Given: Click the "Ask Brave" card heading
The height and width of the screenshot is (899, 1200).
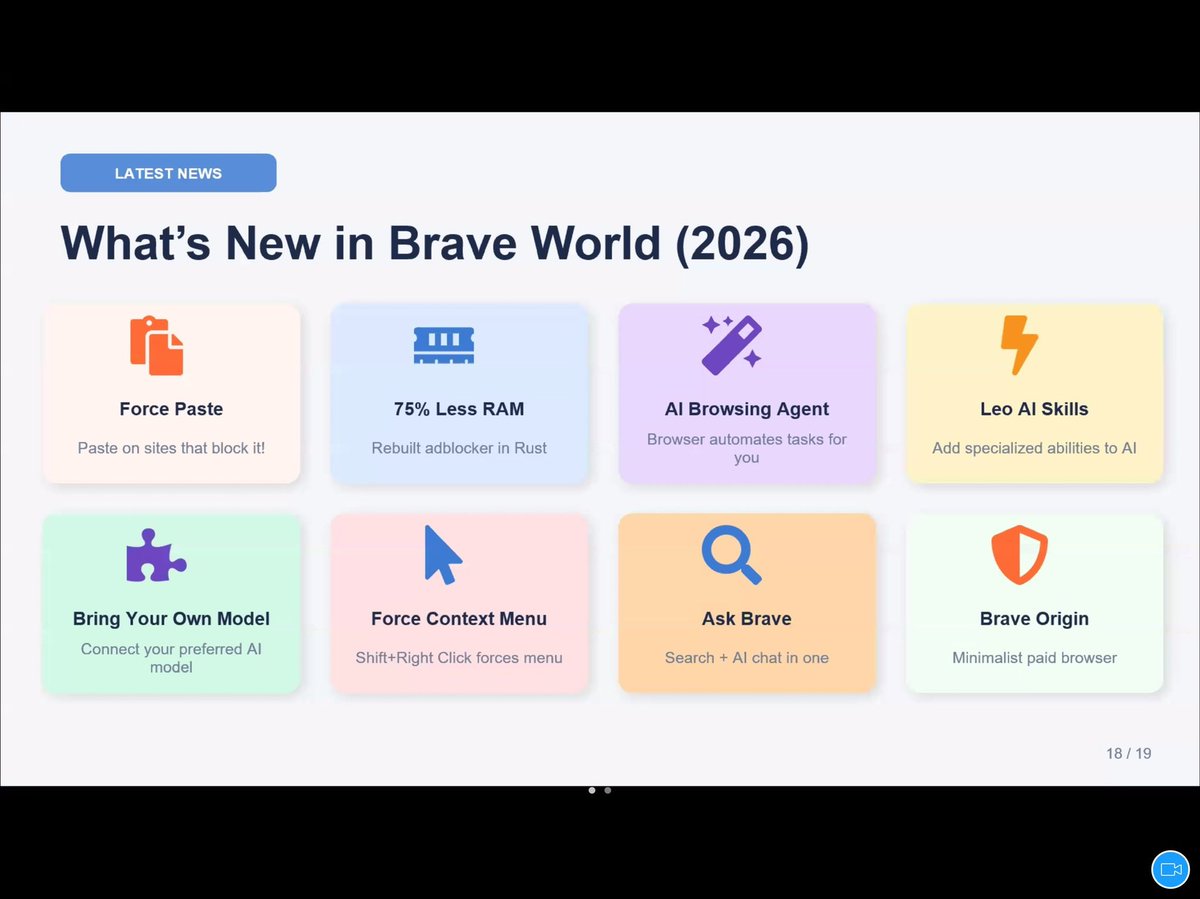Looking at the screenshot, I should [747, 619].
